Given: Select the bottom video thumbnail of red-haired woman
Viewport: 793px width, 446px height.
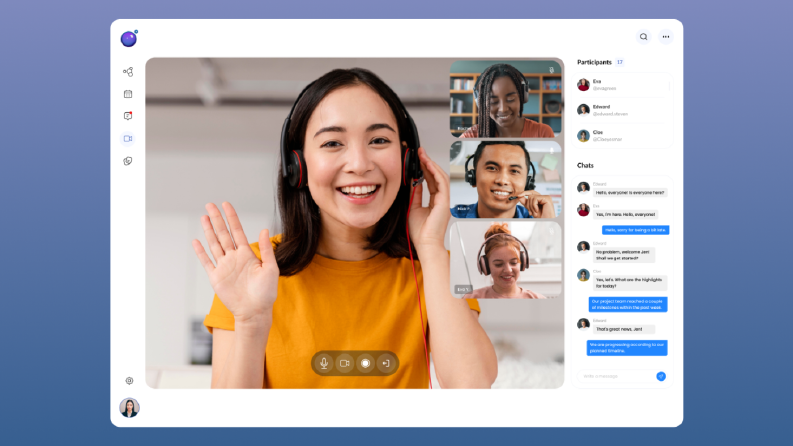Looking at the screenshot, I should (x=506, y=259).
